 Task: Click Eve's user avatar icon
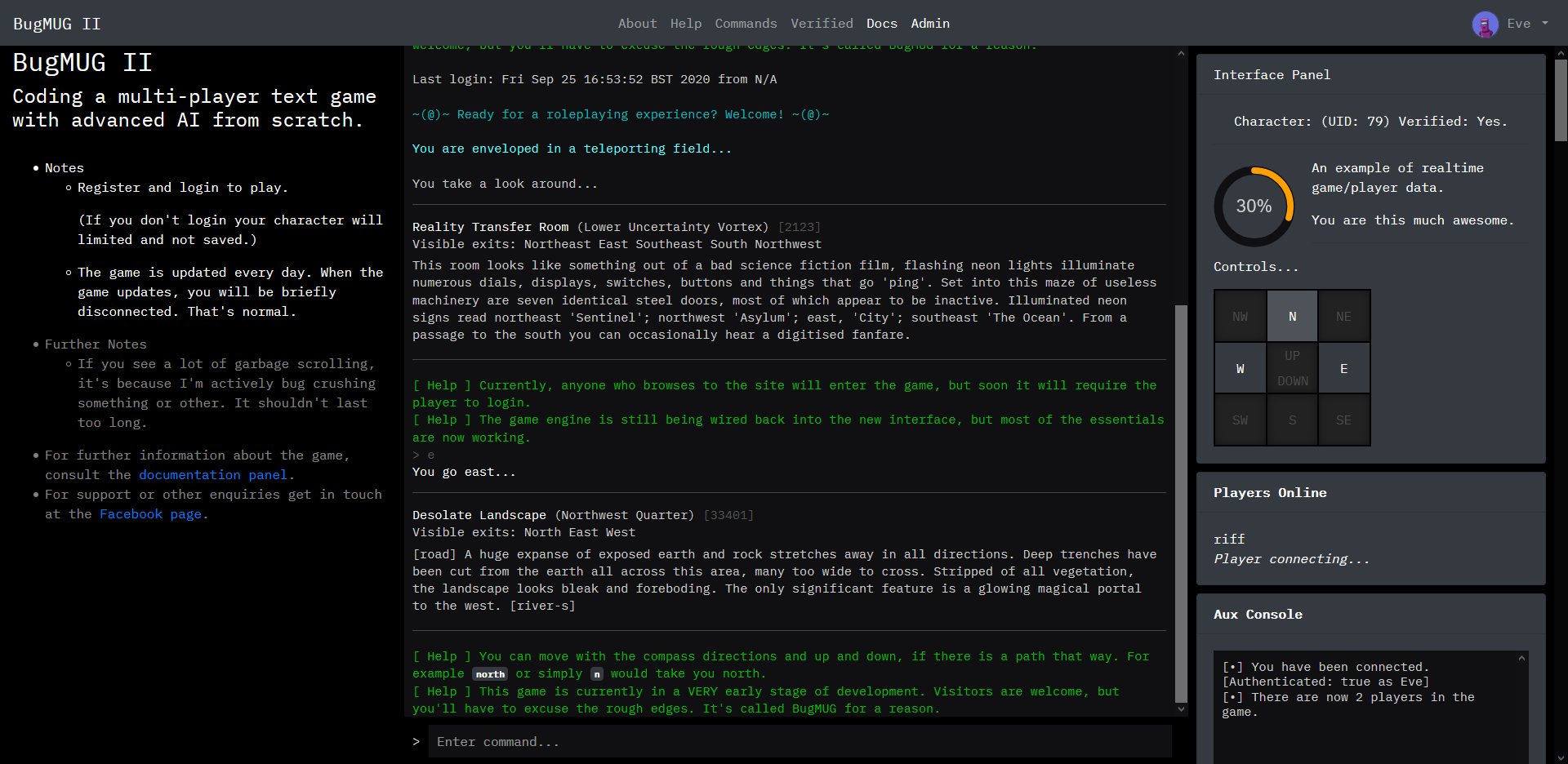pyautogui.click(x=1485, y=24)
